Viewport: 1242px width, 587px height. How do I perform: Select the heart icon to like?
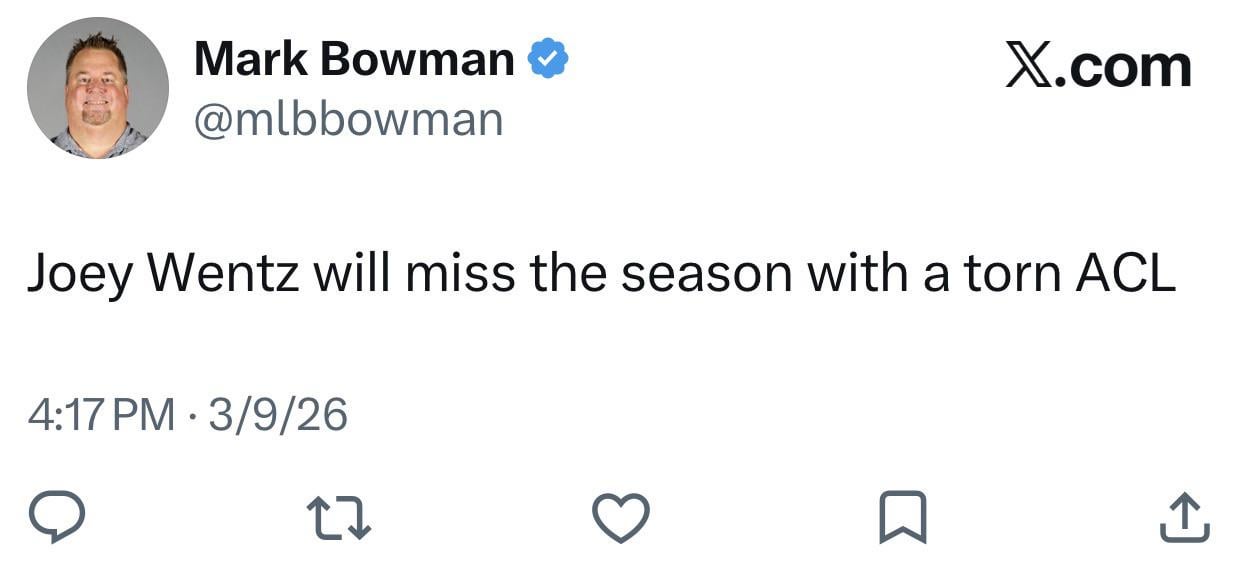(621, 517)
